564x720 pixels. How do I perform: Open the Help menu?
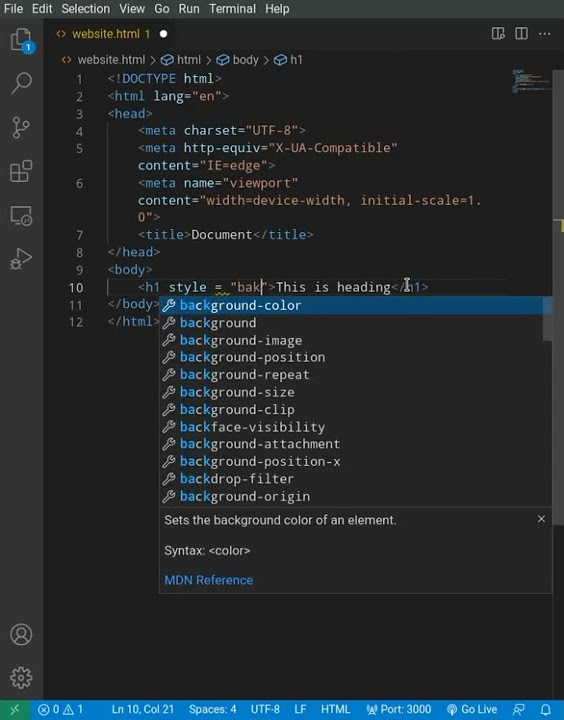coord(277,9)
